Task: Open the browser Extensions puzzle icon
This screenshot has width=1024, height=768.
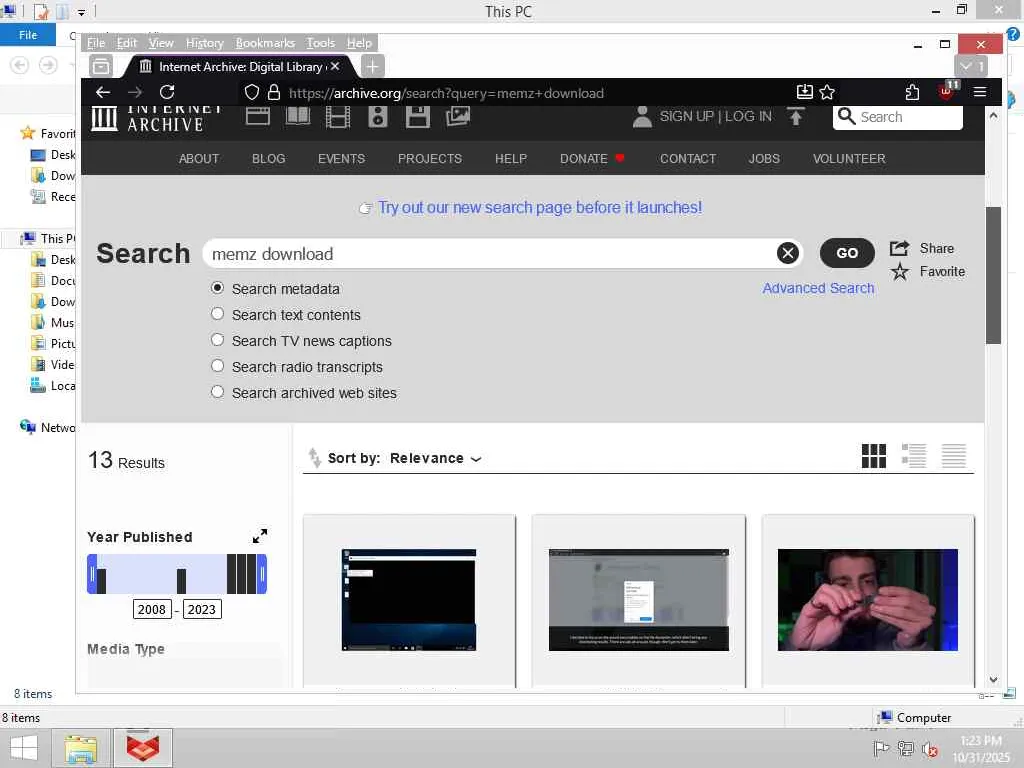Action: [912, 92]
